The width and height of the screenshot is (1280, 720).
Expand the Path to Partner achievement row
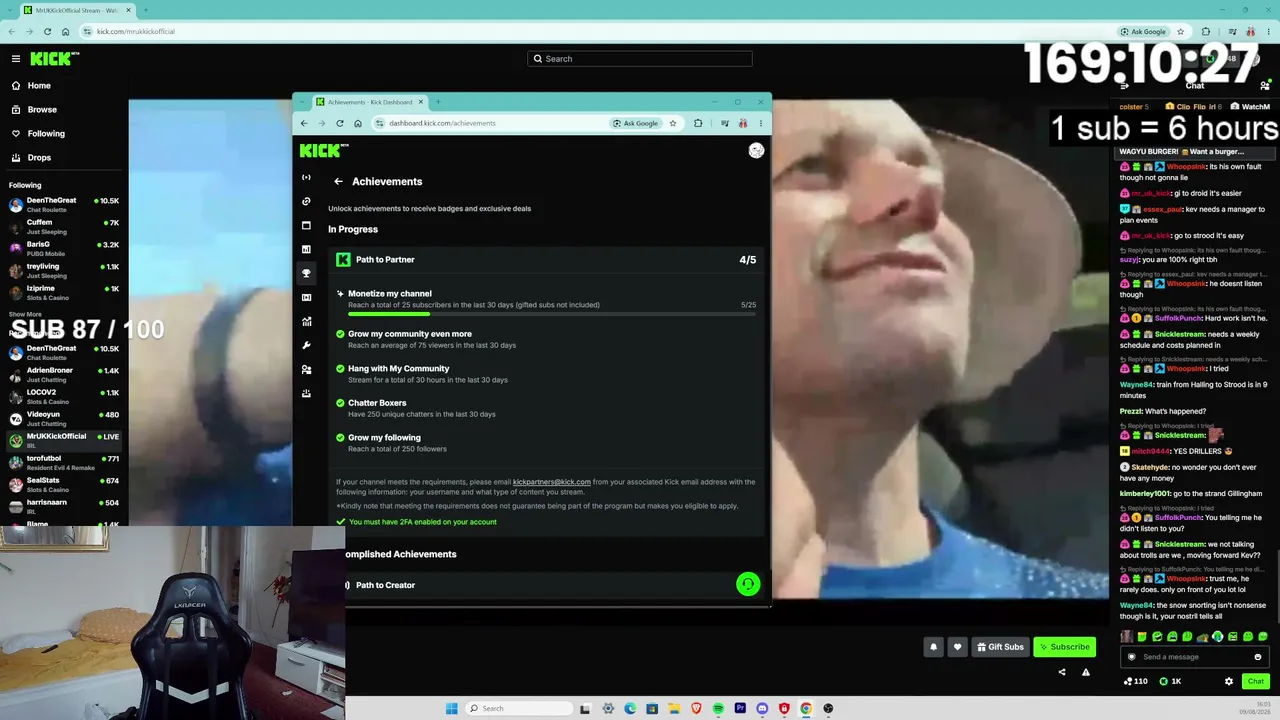[546, 260]
